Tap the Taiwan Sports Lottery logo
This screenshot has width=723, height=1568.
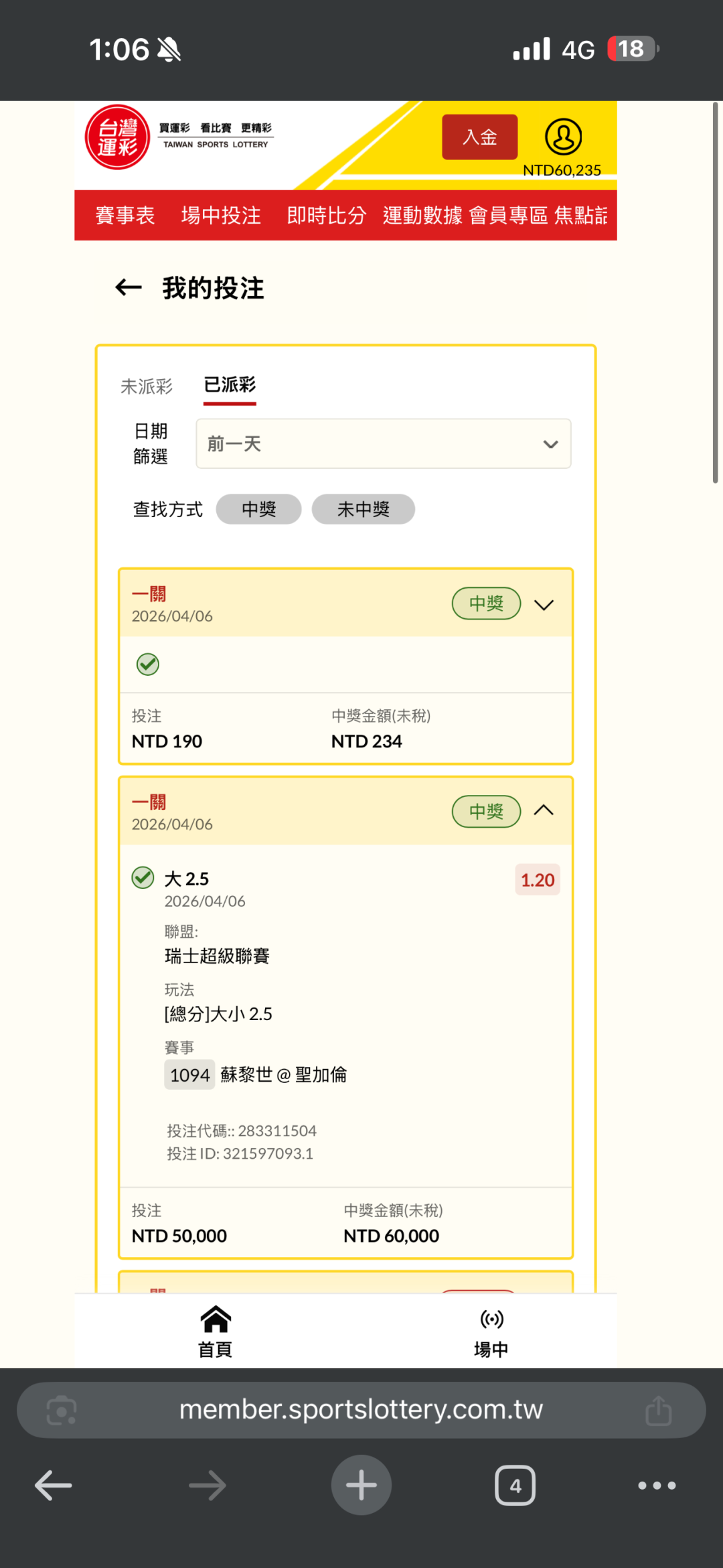(x=117, y=137)
